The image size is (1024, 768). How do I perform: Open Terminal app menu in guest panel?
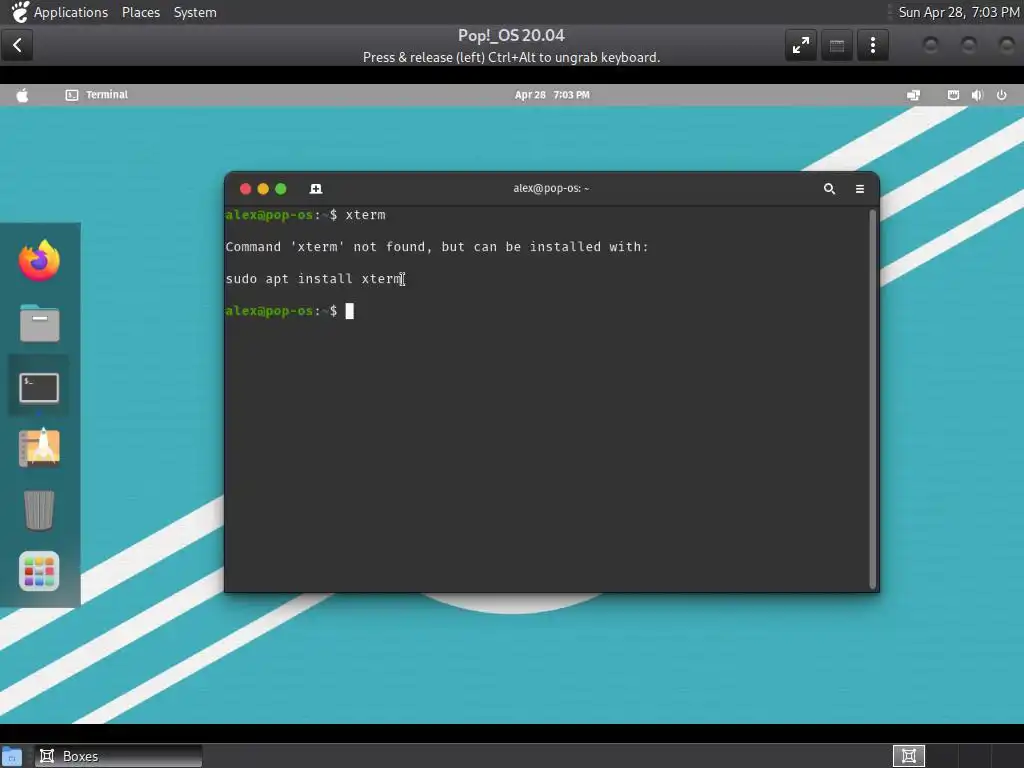(97, 95)
